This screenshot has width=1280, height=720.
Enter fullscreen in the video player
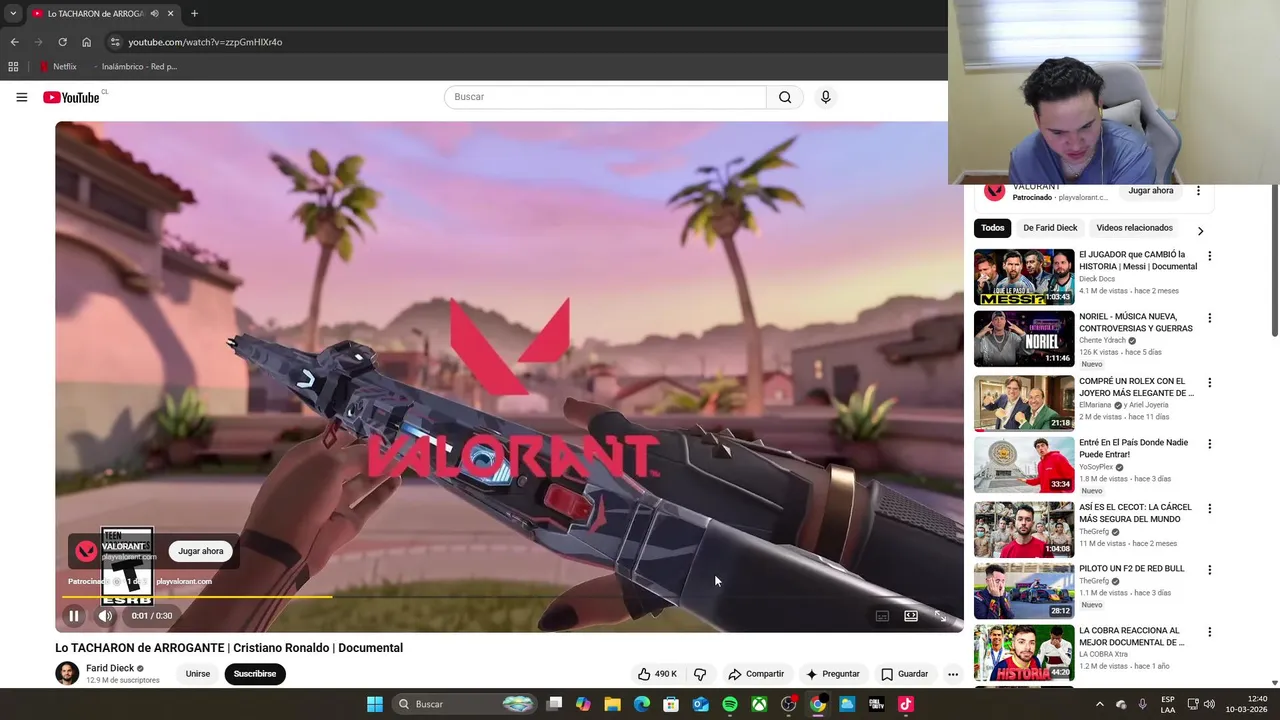pyautogui.click(x=940, y=616)
